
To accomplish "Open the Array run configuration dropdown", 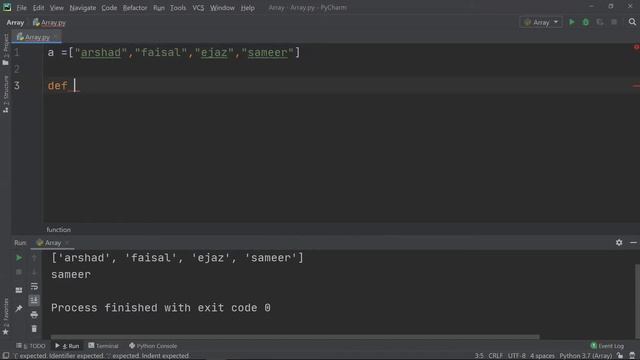I will [x=541, y=22].
